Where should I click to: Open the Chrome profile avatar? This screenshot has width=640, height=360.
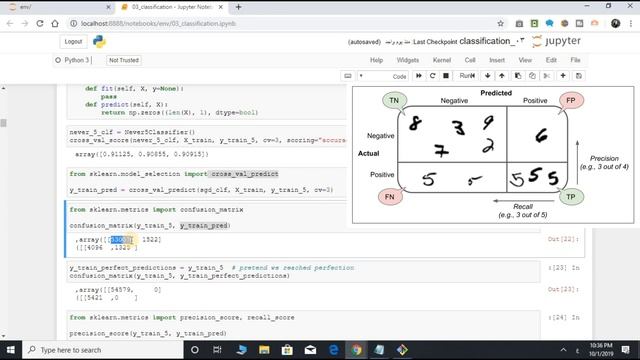616,24
